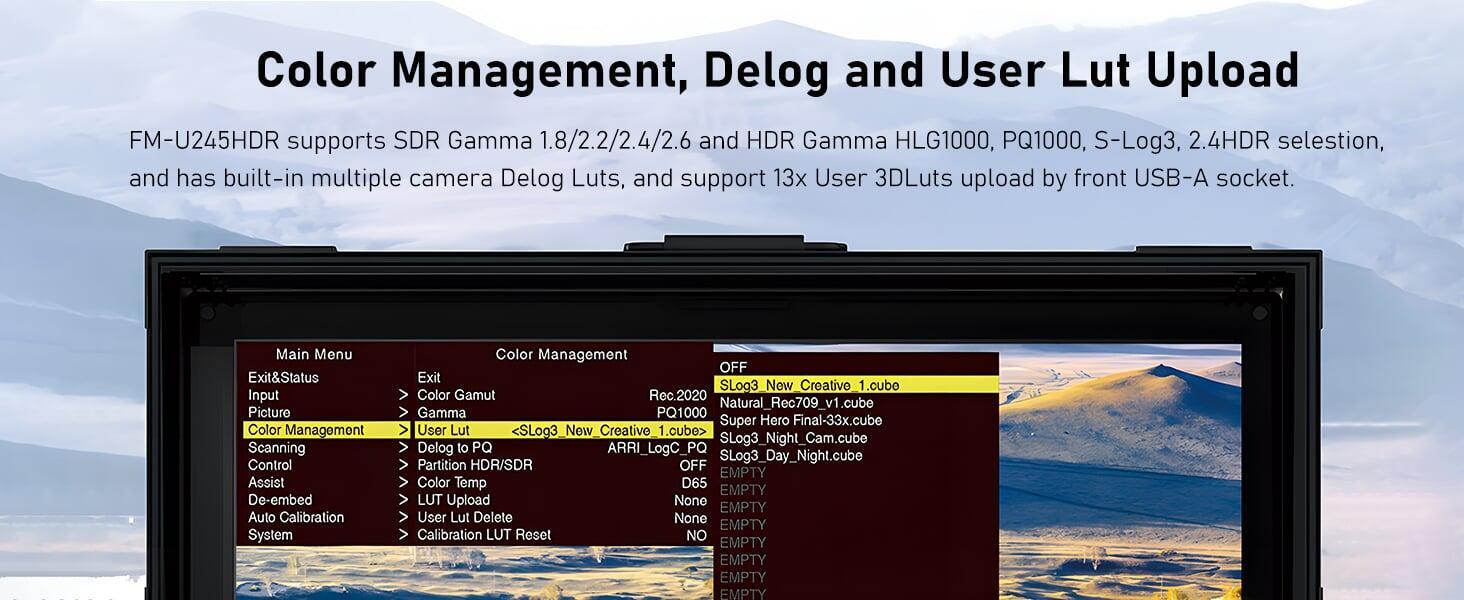Choose Assist from the Main Menu
The width and height of the screenshot is (1464, 600).
(x=266, y=482)
